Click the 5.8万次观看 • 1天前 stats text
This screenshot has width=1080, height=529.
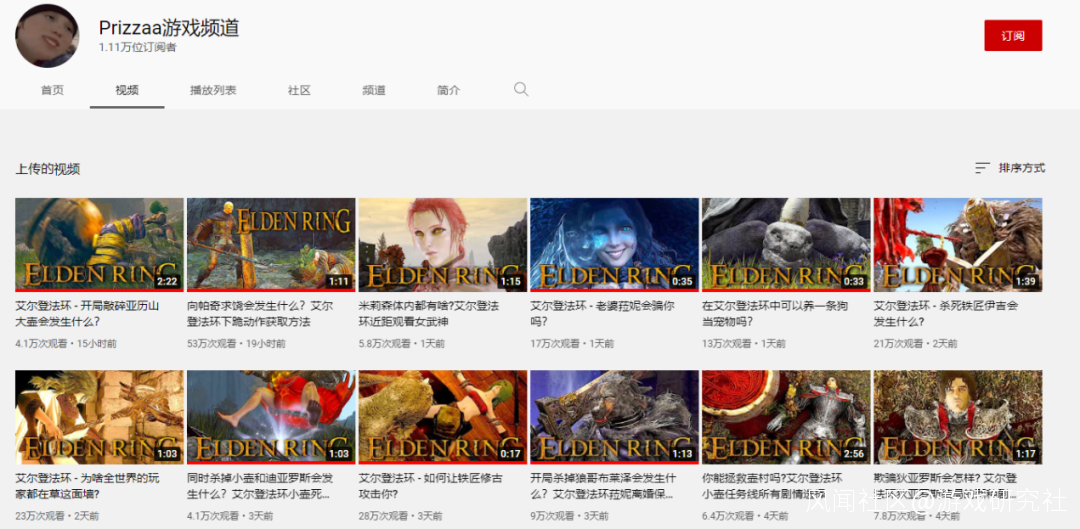coord(402,343)
